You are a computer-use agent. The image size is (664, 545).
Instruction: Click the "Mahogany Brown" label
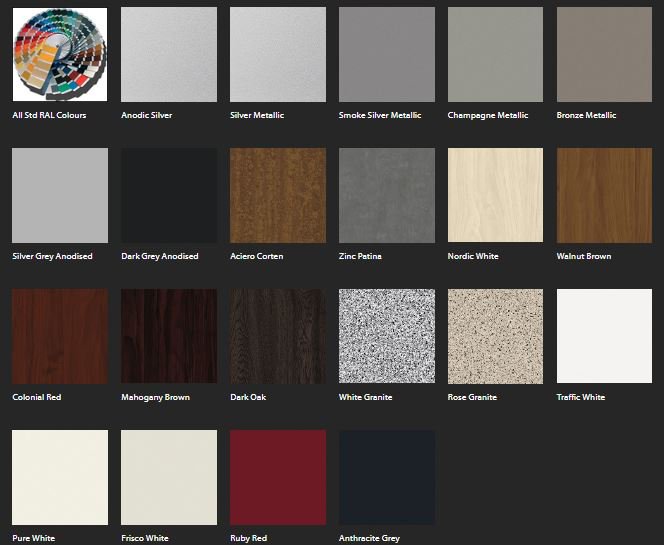(x=155, y=397)
